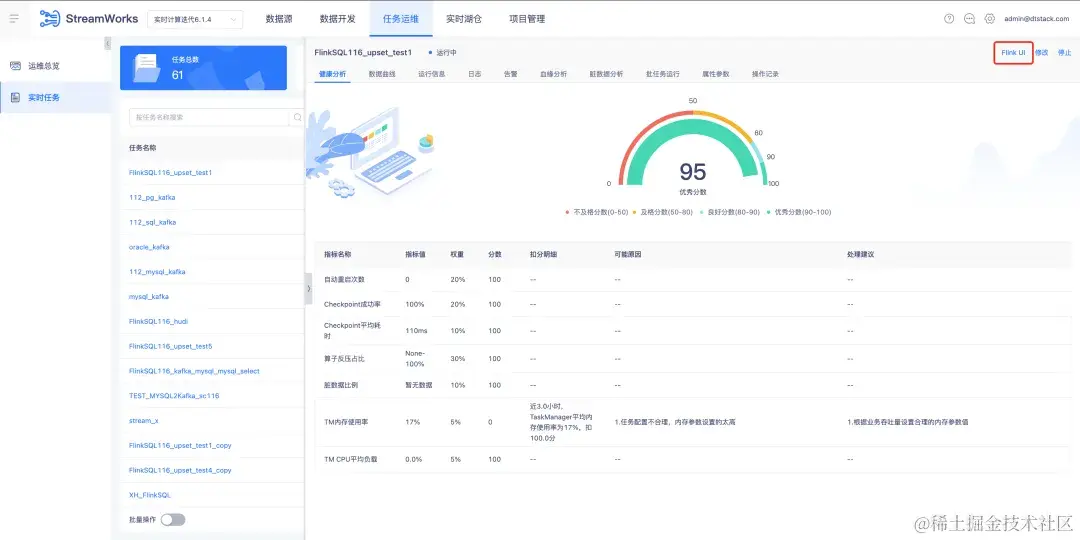Screen dimensions: 1080x540
Task: Open the 实时湖仓 top menu
Action: [464, 19]
